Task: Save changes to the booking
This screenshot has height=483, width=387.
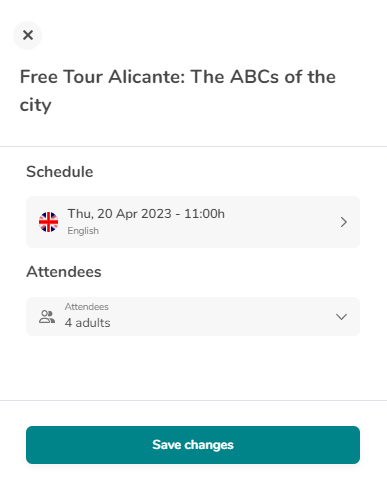Action: 193,445
